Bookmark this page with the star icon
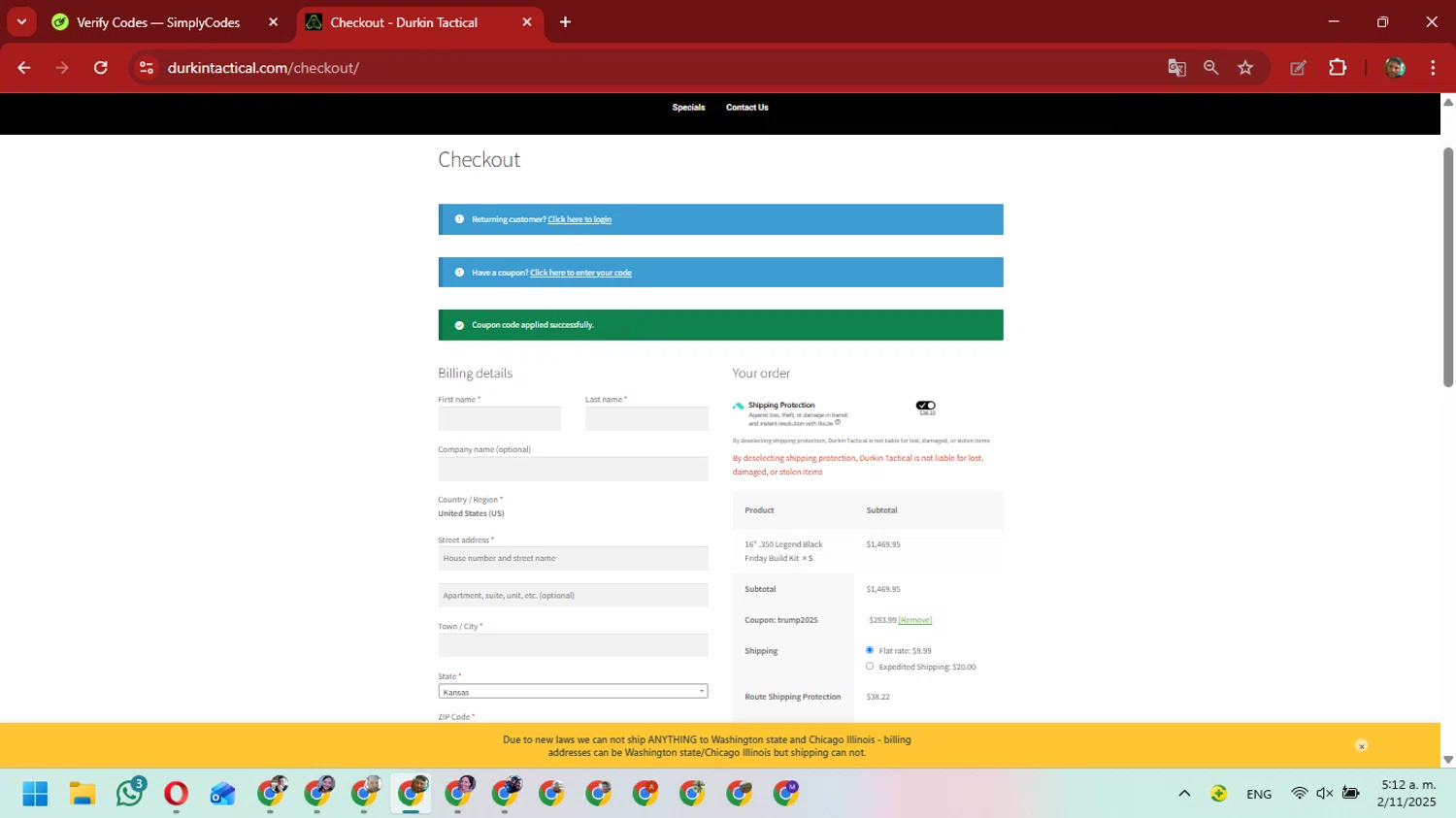 [x=1245, y=68]
